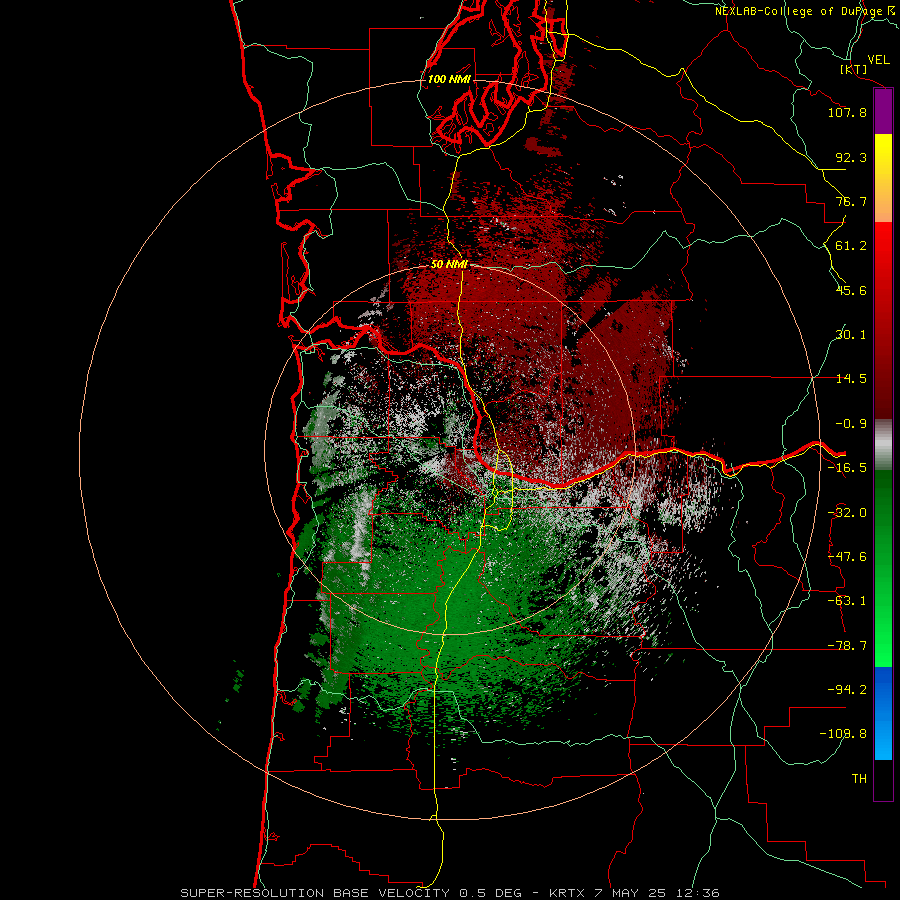The width and height of the screenshot is (900, 900).
Task: Click the 30.1 legend value
Action: point(851,335)
